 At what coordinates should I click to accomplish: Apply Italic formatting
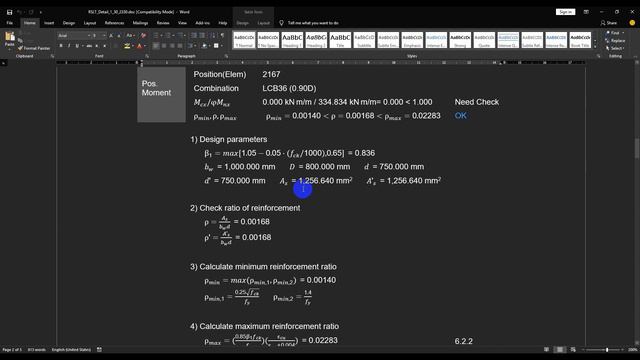69,46
